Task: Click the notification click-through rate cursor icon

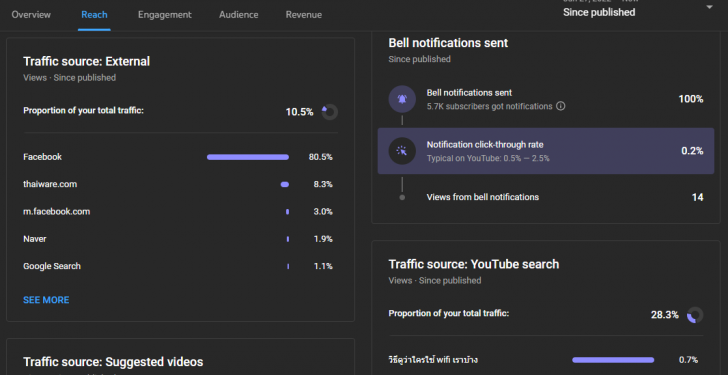Action: pos(402,151)
